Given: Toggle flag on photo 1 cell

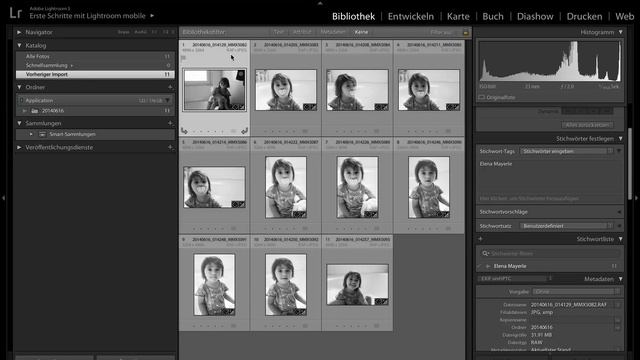Looking at the screenshot, I should pyautogui.click(x=183, y=58).
